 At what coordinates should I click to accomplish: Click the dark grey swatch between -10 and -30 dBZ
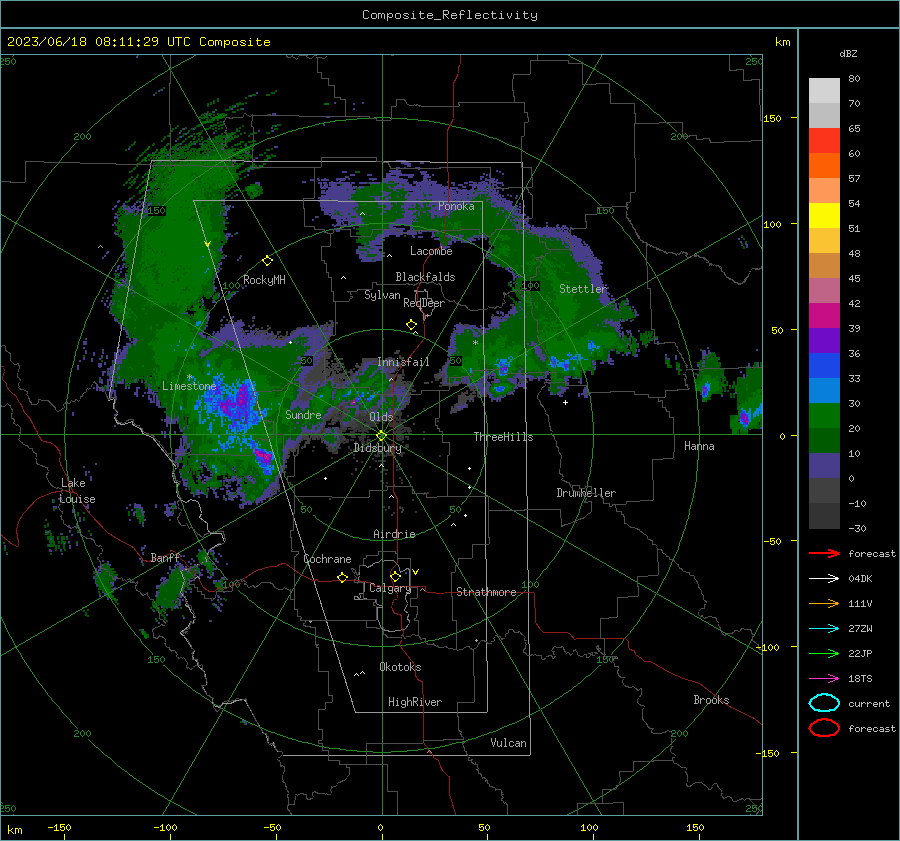[824, 516]
